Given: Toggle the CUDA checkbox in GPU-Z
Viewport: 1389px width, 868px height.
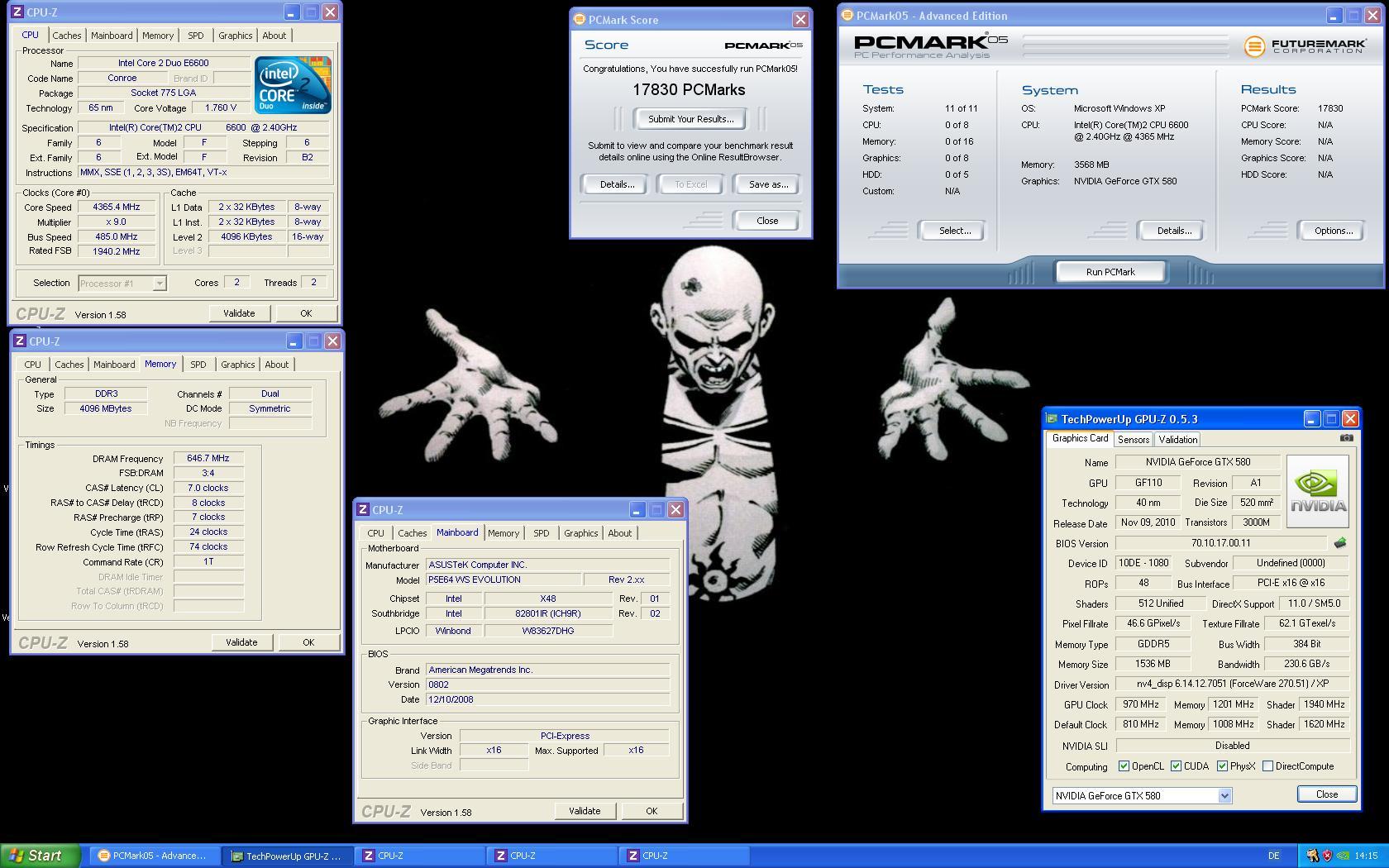Looking at the screenshot, I should pos(1176,766).
